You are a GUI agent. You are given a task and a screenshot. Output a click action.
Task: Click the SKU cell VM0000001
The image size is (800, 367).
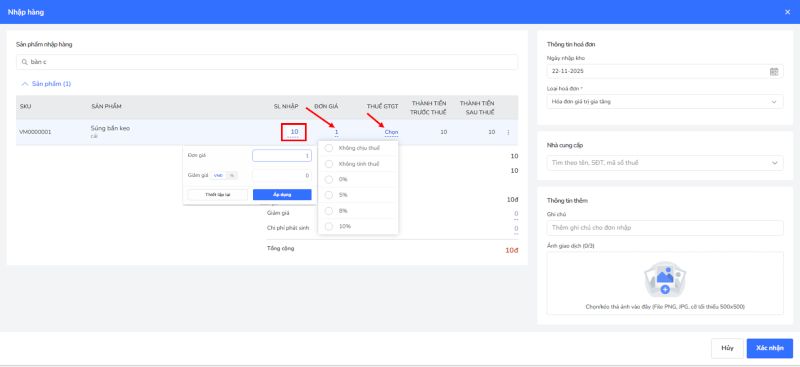[x=35, y=132]
